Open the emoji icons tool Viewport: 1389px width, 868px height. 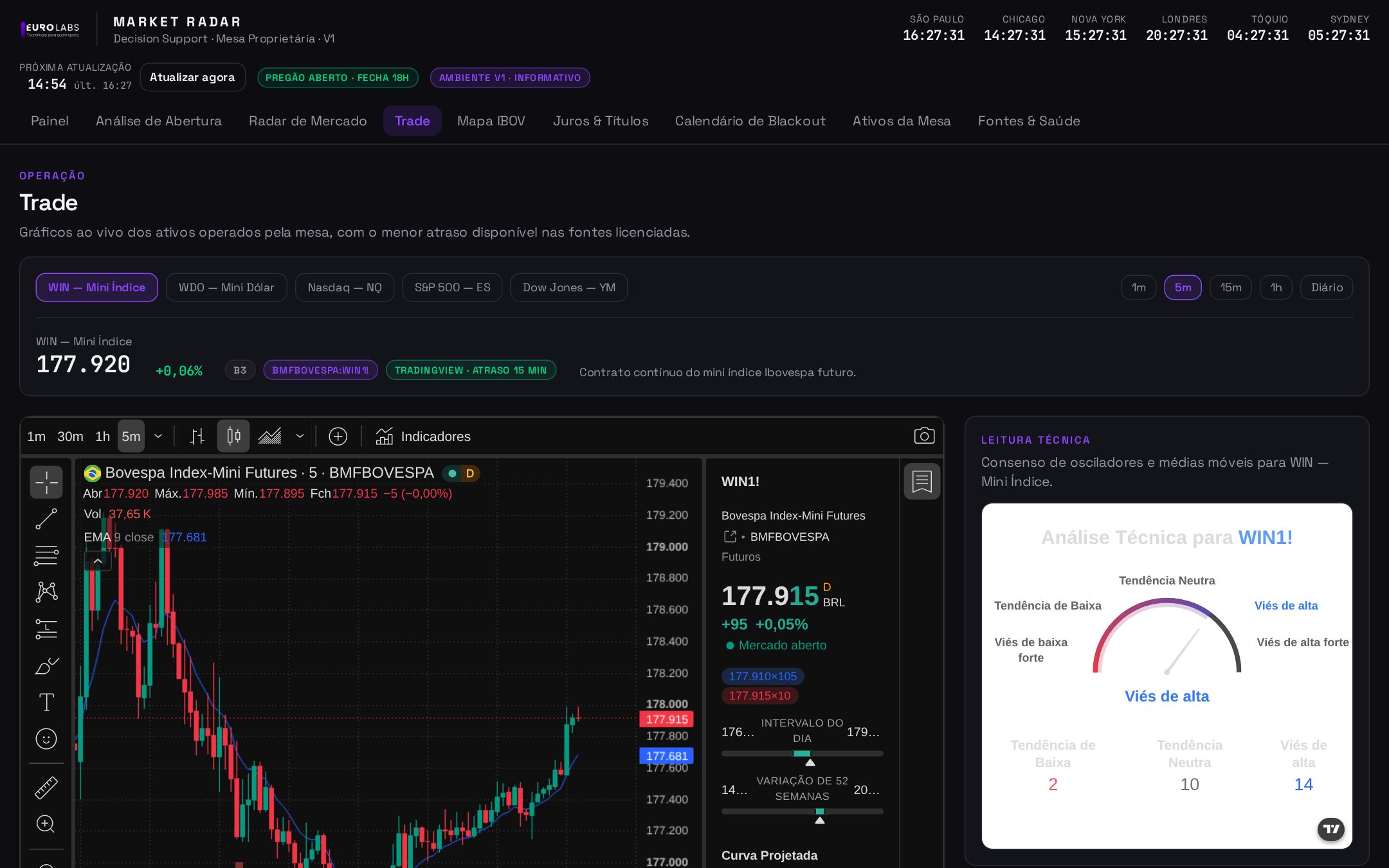click(x=46, y=739)
